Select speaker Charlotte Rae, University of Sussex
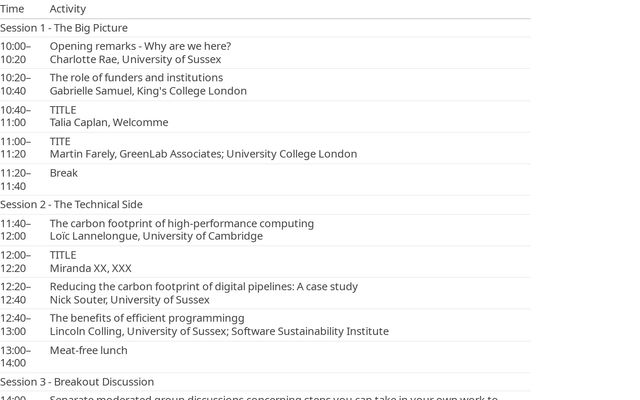This screenshot has height=400, width=640. pos(135,59)
